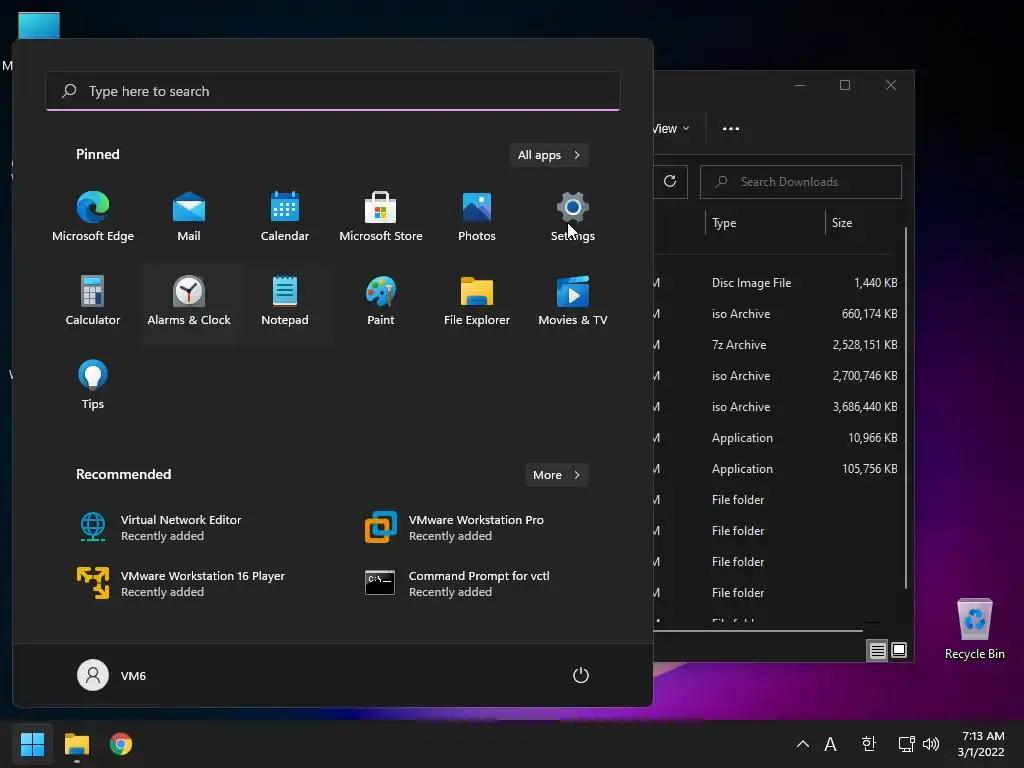Open Alarms & Clock

point(189,301)
